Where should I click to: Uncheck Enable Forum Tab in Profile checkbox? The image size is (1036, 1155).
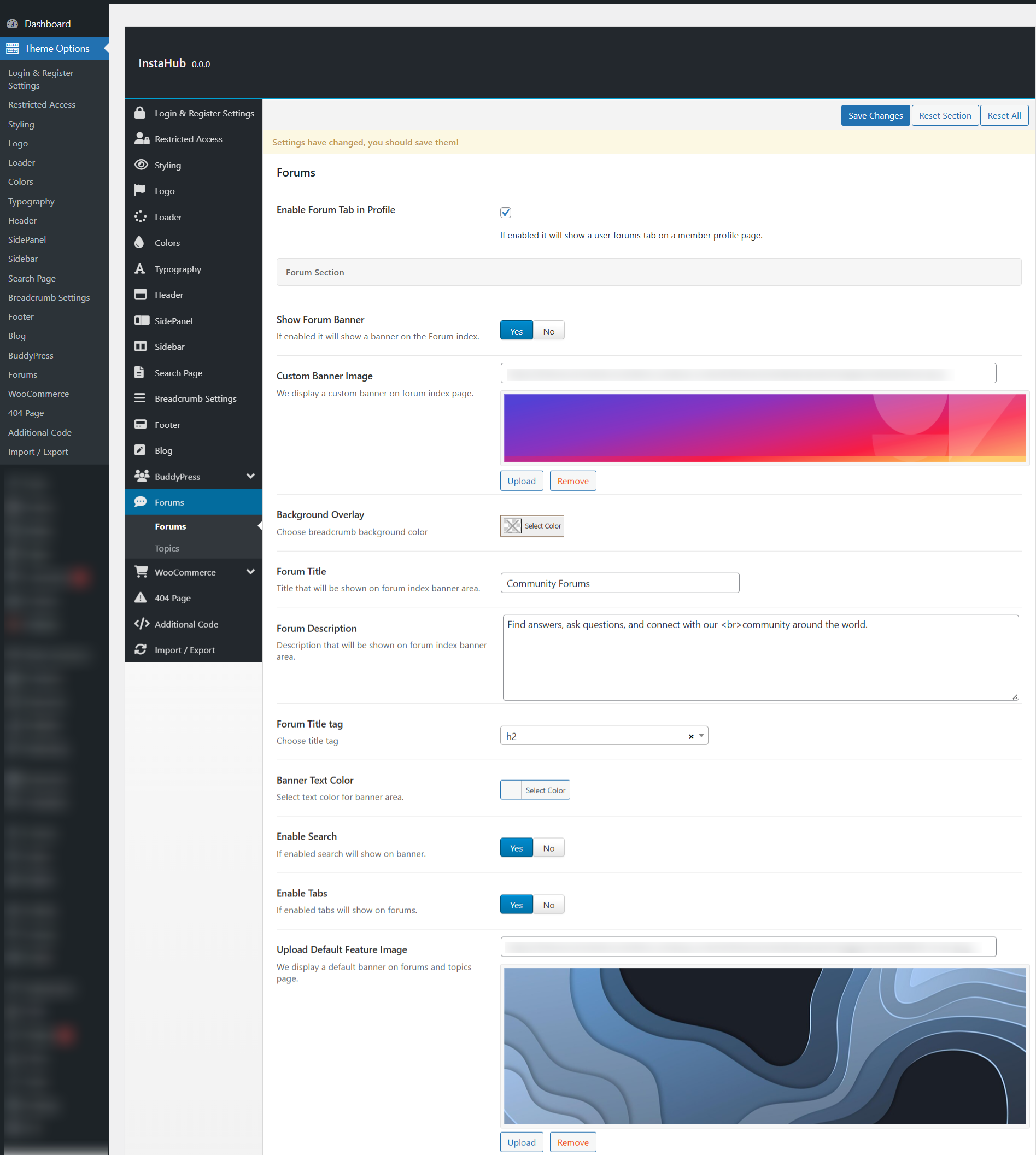click(506, 212)
